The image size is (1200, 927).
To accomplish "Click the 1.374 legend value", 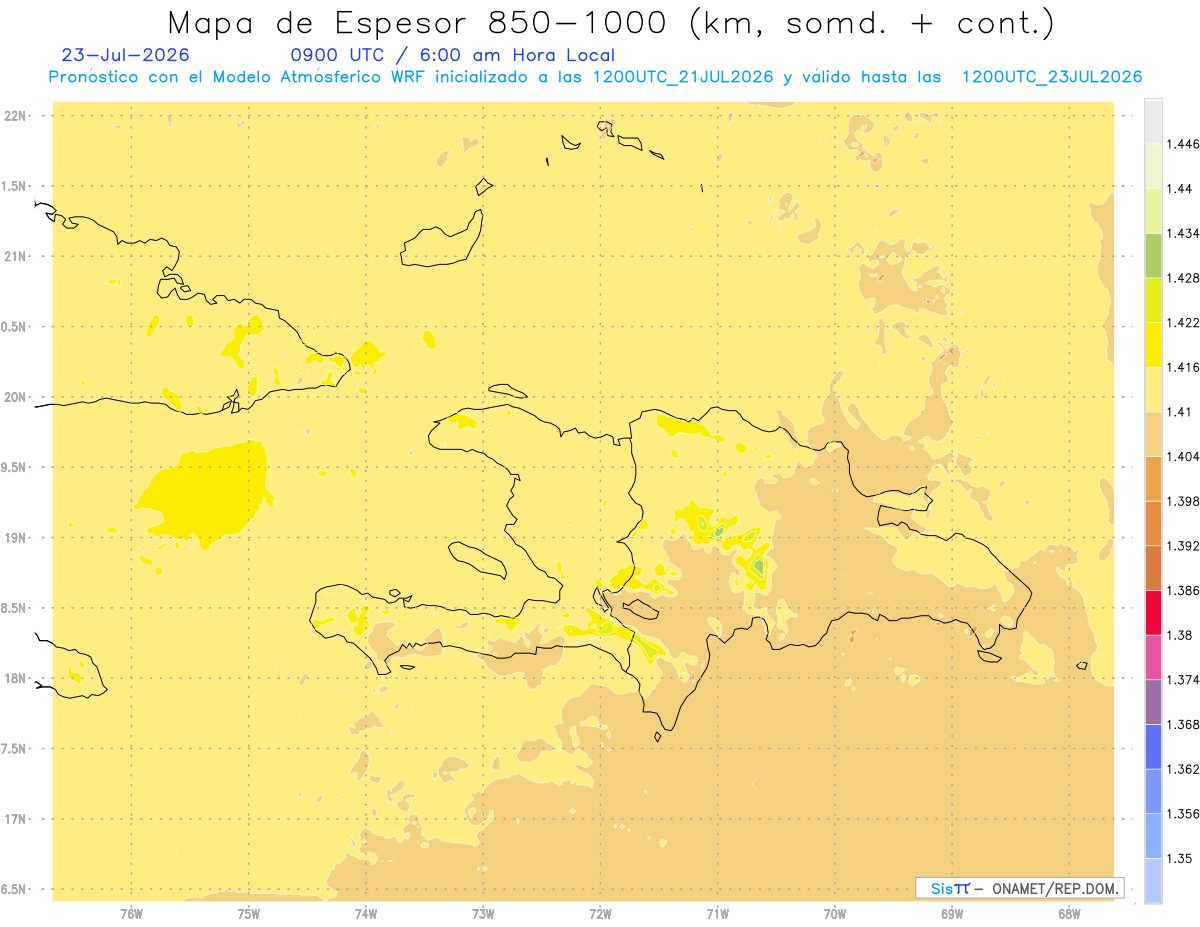I will point(1182,680).
